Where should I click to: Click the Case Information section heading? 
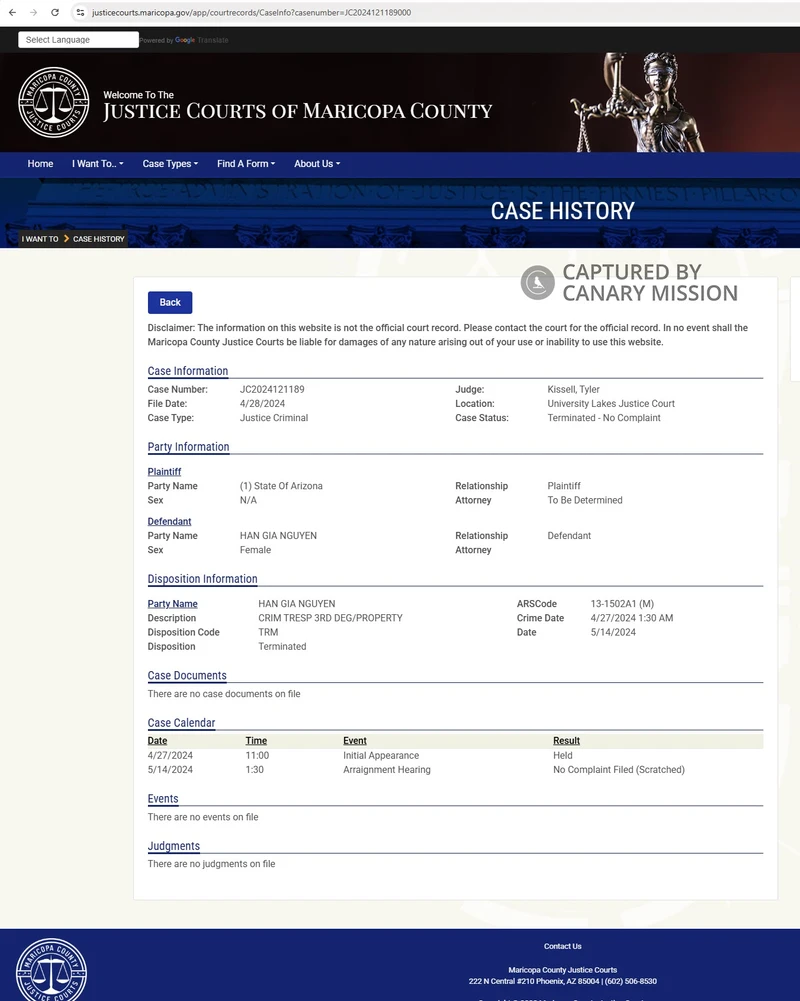(x=188, y=371)
